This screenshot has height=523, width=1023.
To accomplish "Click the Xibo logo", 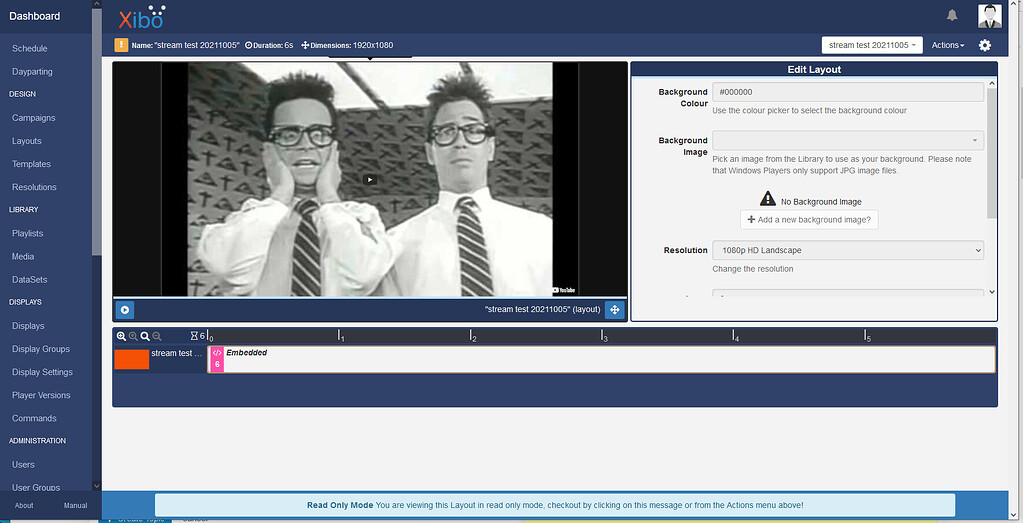I will [x=142, y=17].
